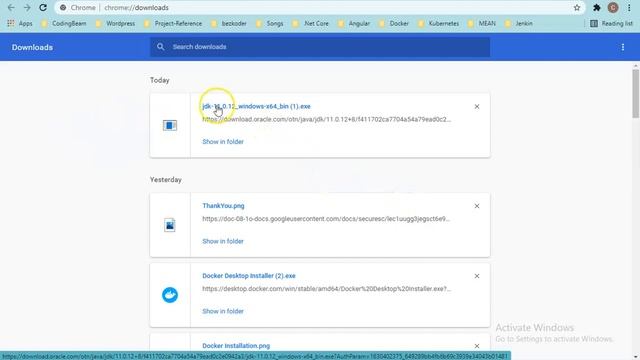Click the Yesterday section heading
The width and height of the screenshot is (640, 360).
click(x=166, y=180)
